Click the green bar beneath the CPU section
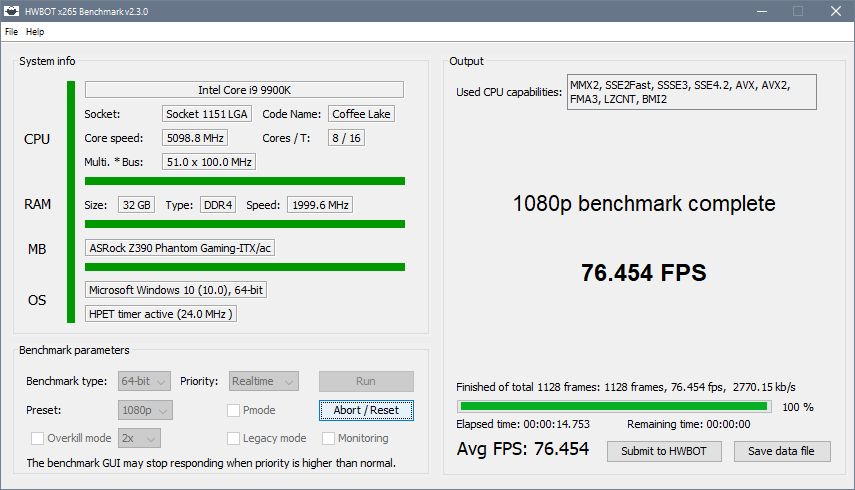 coord(245,181)
